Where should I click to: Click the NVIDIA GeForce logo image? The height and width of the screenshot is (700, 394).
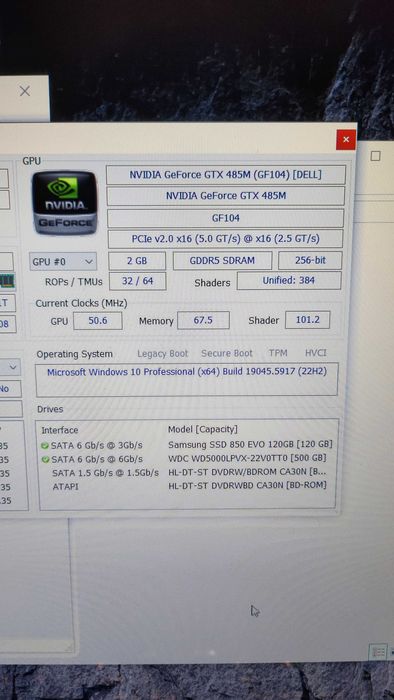click(65, 203)
